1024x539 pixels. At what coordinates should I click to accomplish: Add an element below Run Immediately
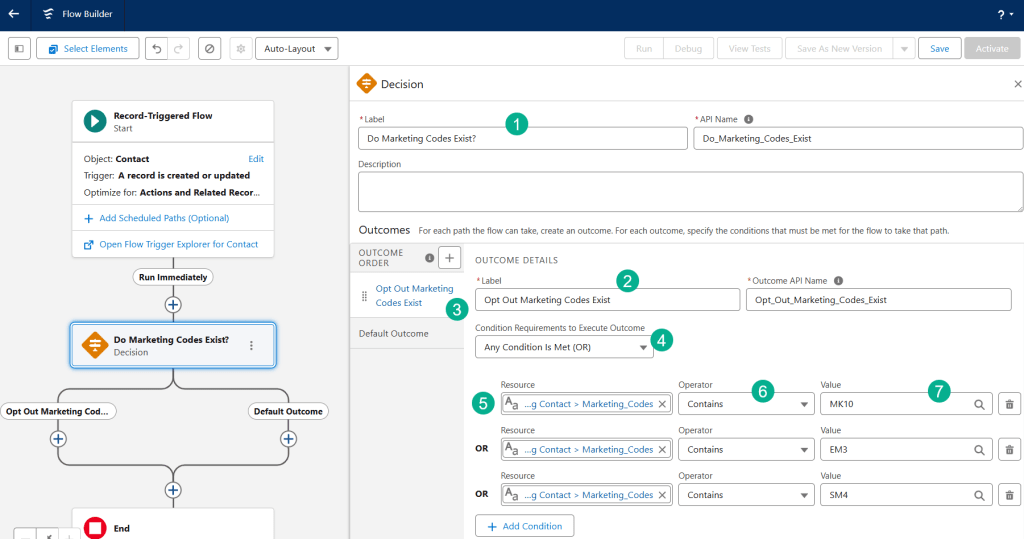pyautogui.click(x=173, y=304)
